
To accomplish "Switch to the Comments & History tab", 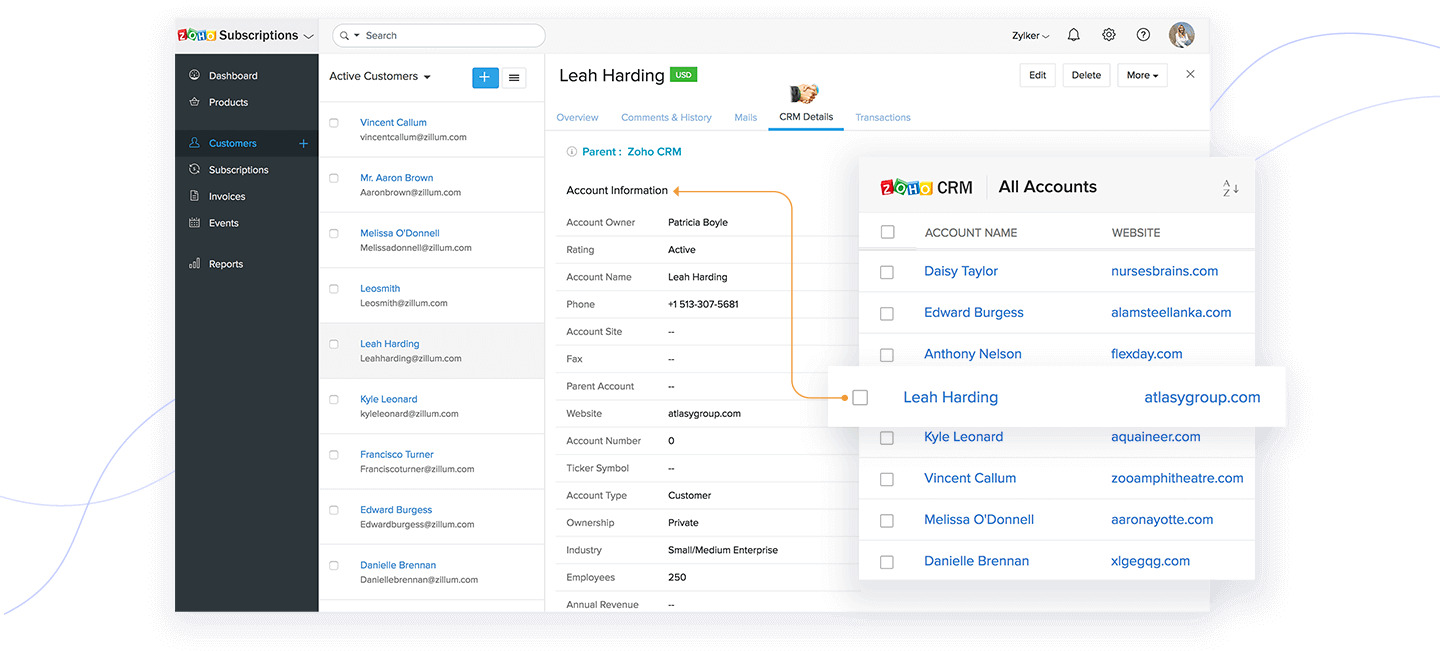I will click(666, 117).
